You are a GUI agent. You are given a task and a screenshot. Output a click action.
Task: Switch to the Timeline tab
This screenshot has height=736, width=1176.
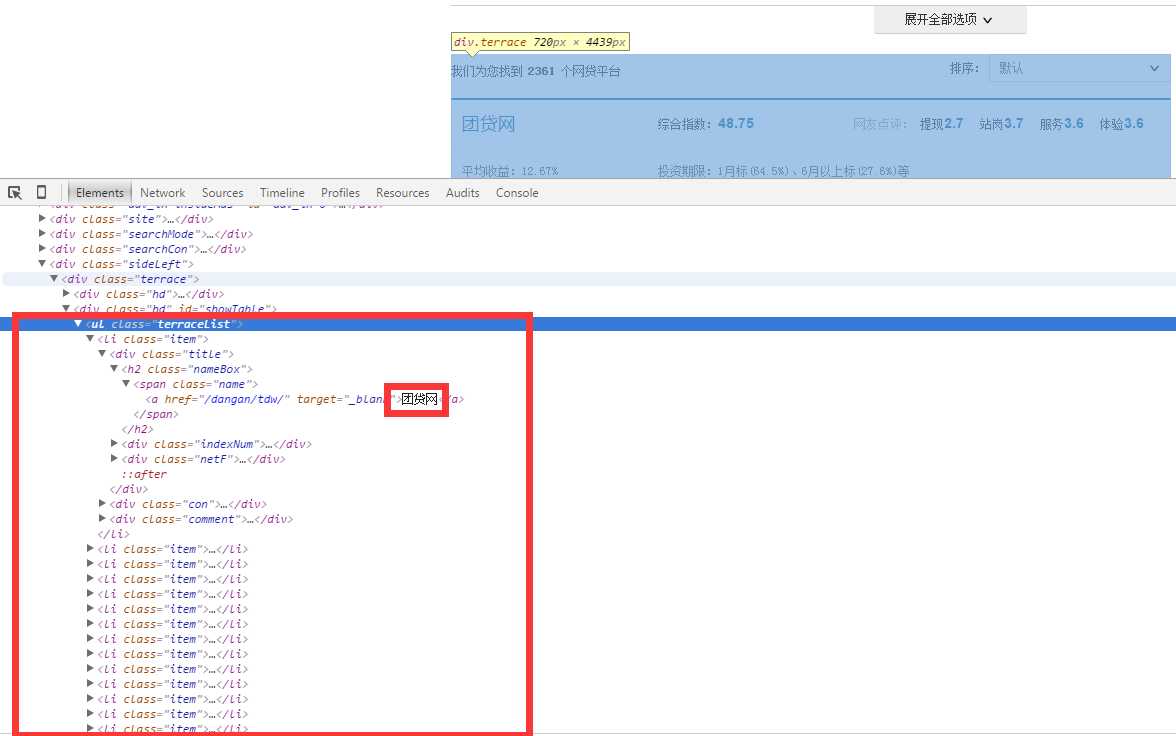pyautogui.click(x=282, y=193)
